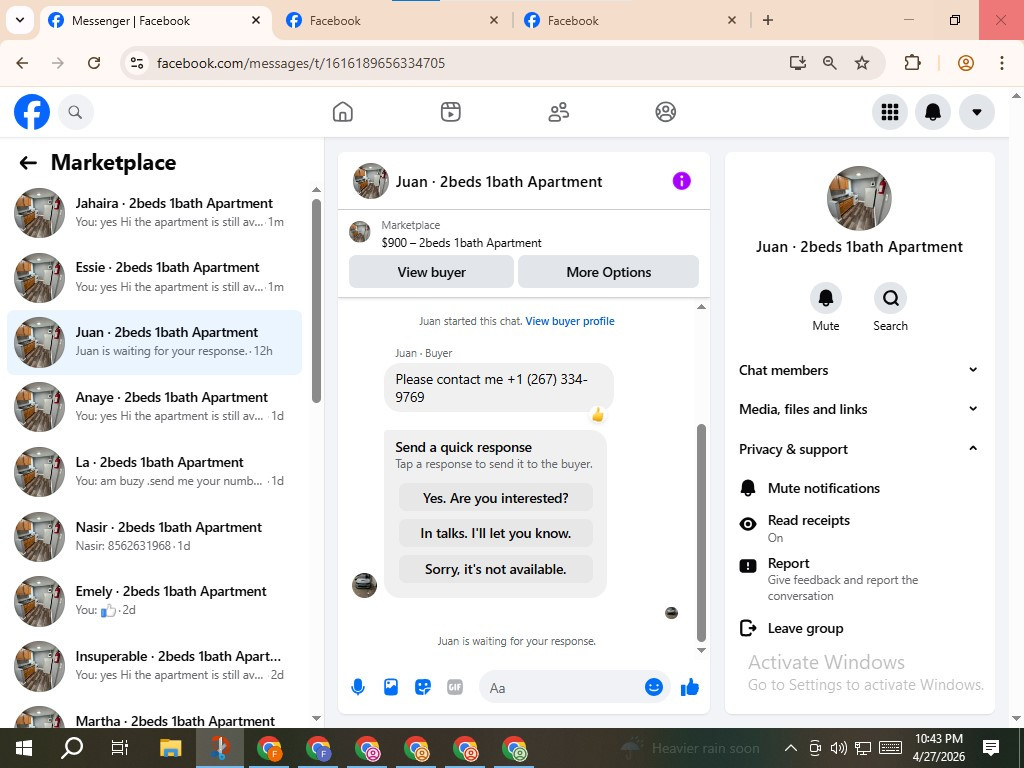Image resolution: width=1024 pixels, height=768 pixels.
Task: Open the Chrome three-dot menu
Action: pyautogui.click(x=1002, y=63)
